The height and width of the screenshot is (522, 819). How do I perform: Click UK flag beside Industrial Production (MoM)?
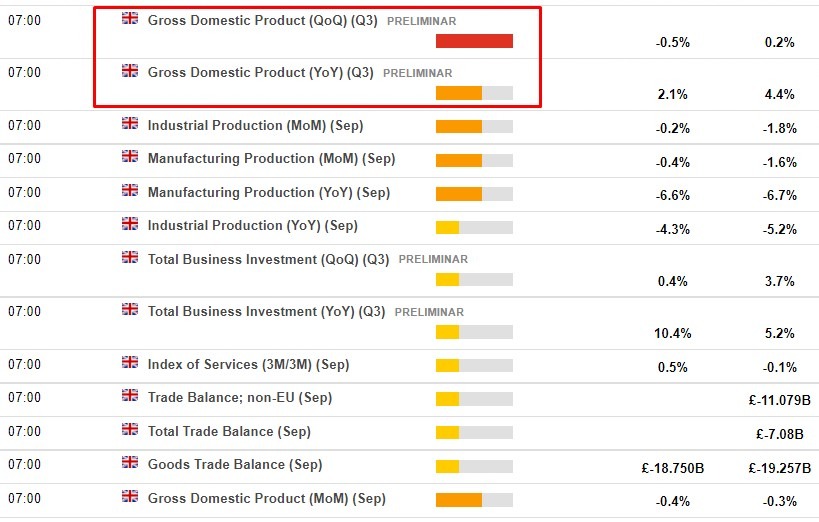130,123
